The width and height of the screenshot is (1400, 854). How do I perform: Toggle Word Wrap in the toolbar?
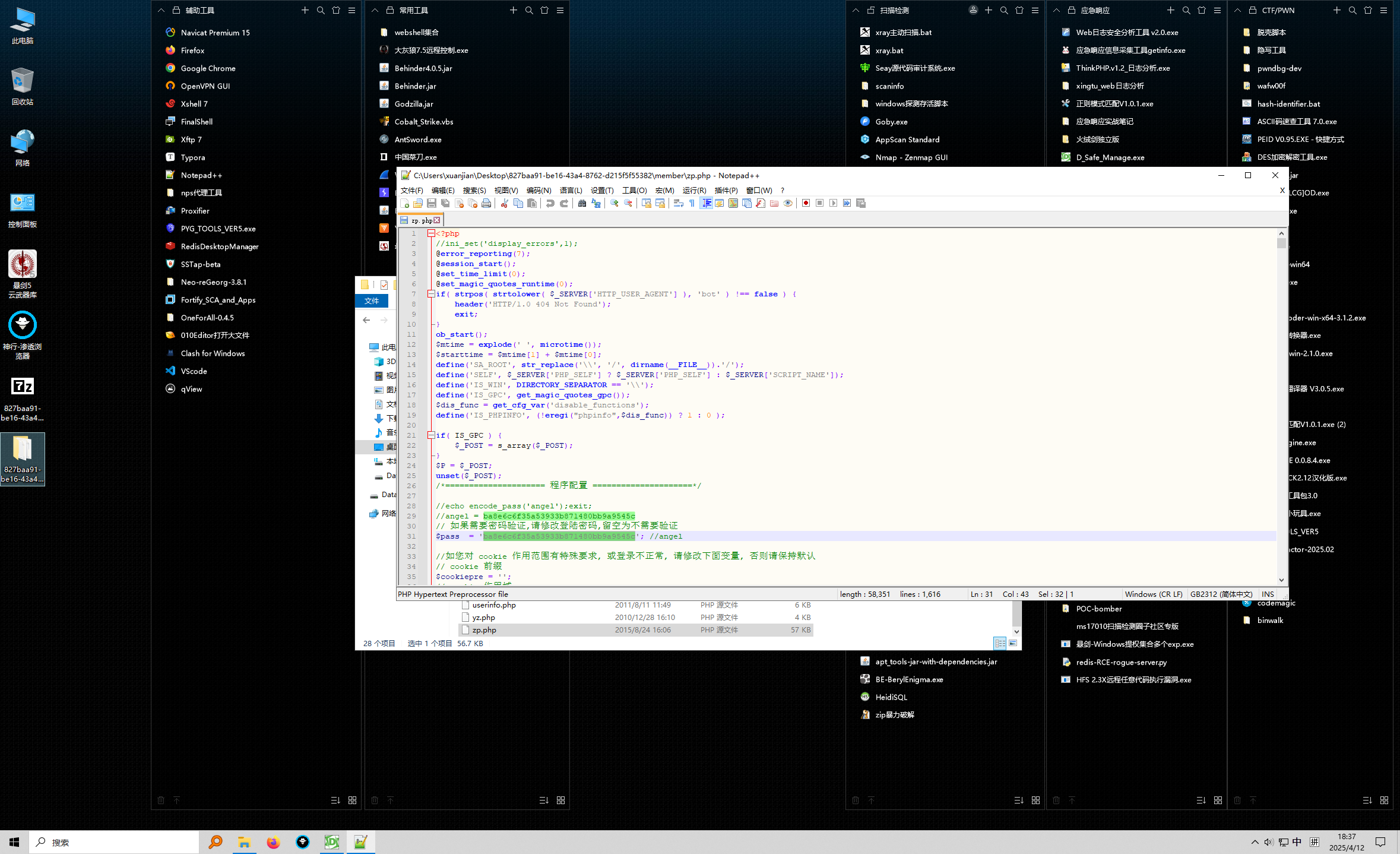coord(677,203)
